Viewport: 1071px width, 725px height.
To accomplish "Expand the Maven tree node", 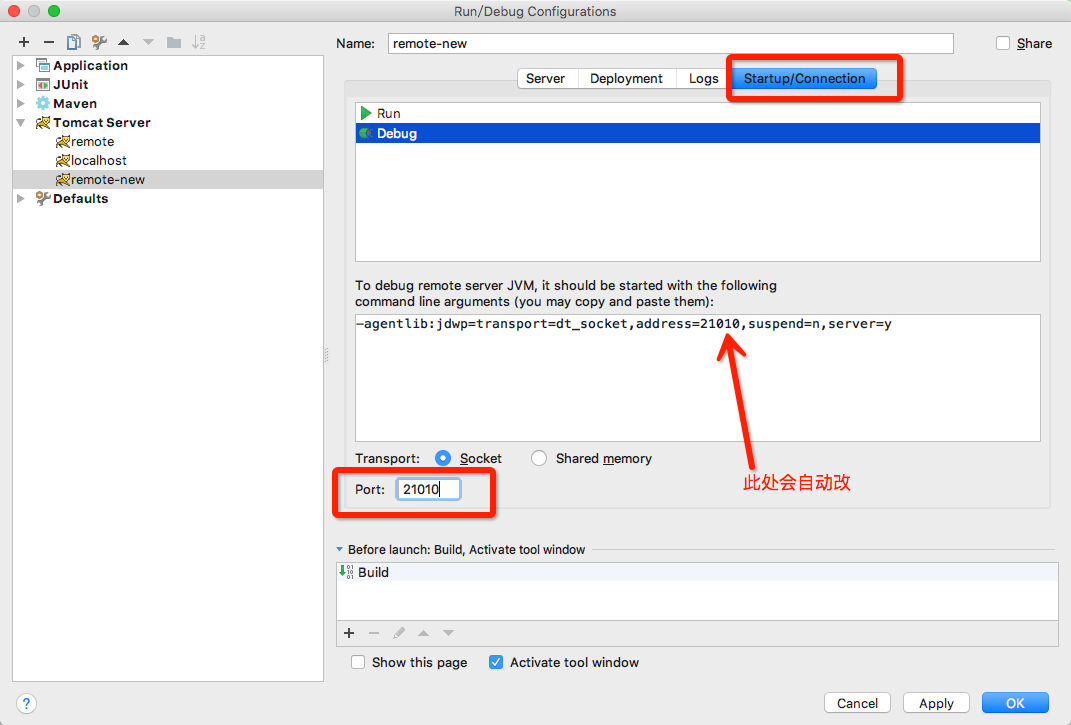I will click(x=21, y=103).
